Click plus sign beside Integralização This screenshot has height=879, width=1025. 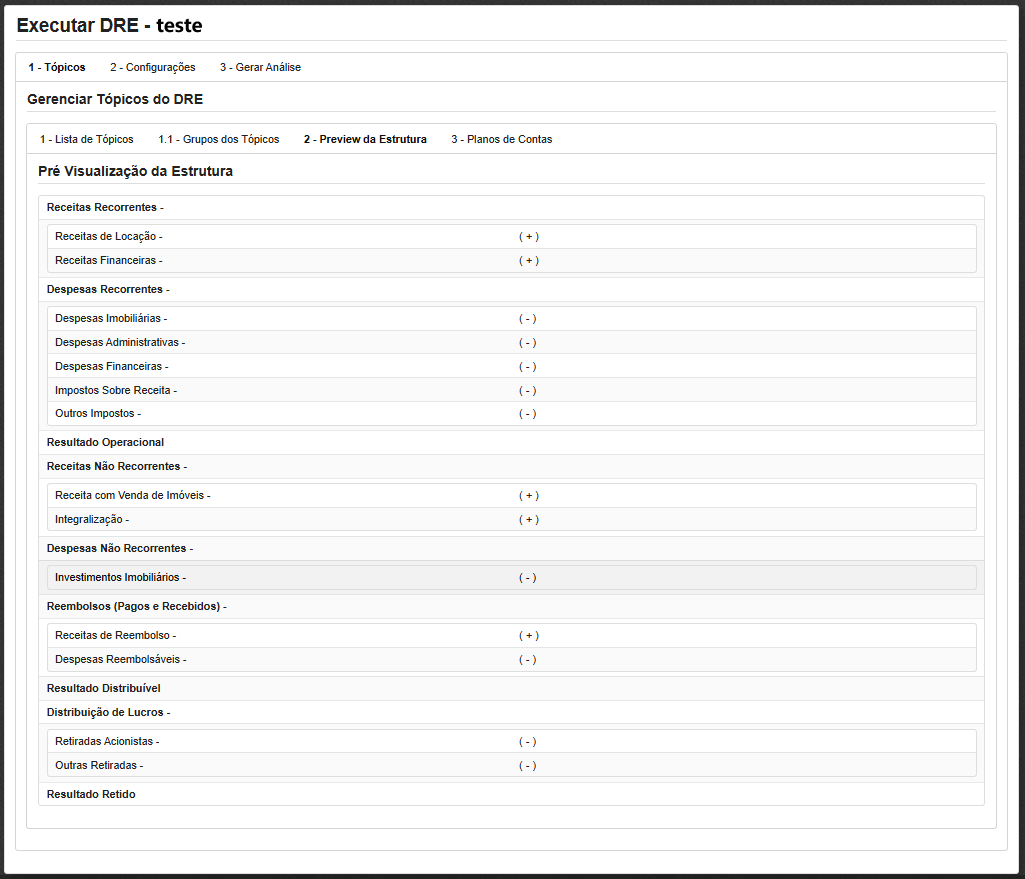click(x=528, y=519)
